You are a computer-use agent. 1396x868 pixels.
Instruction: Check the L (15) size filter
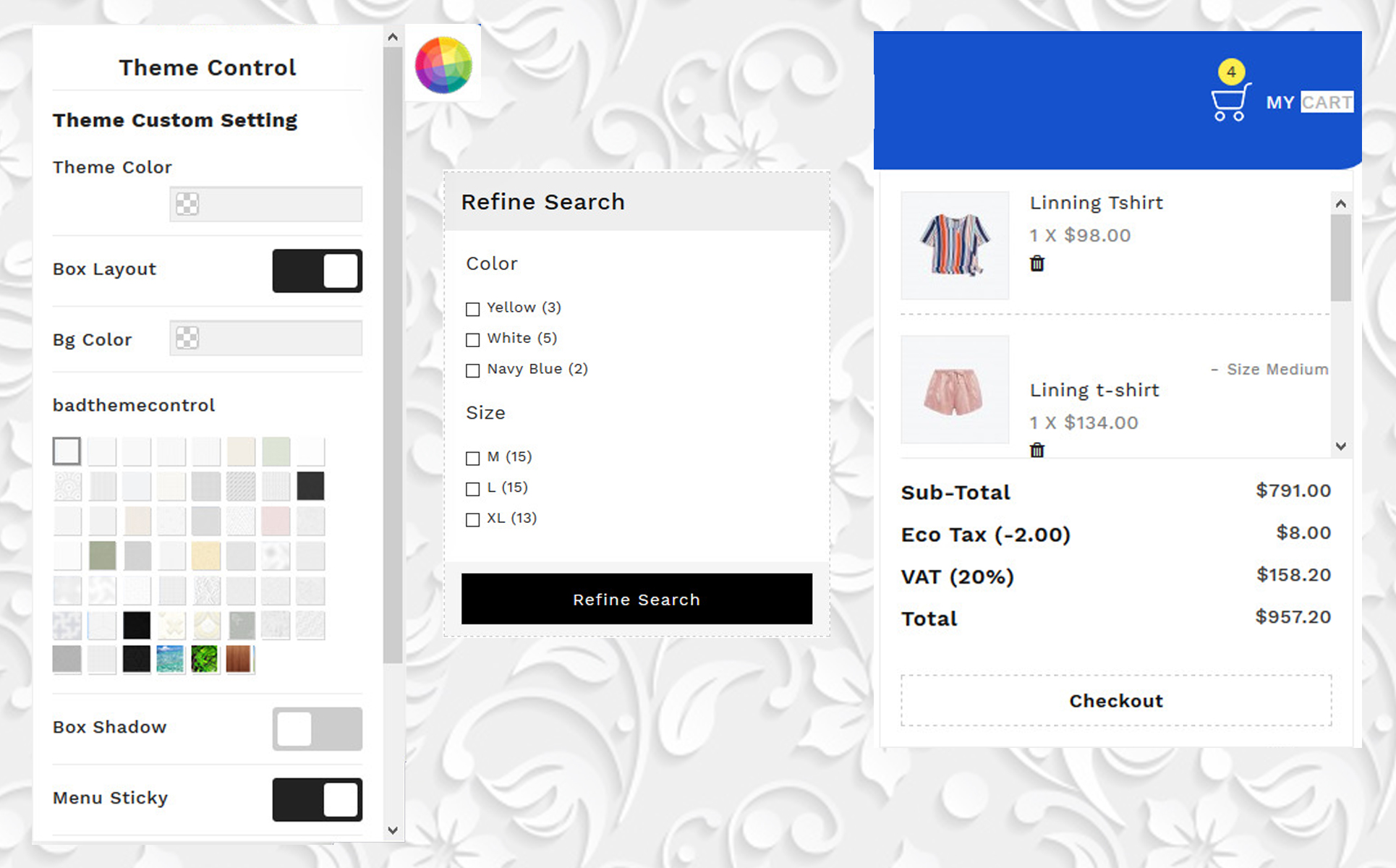coord(472,489)
